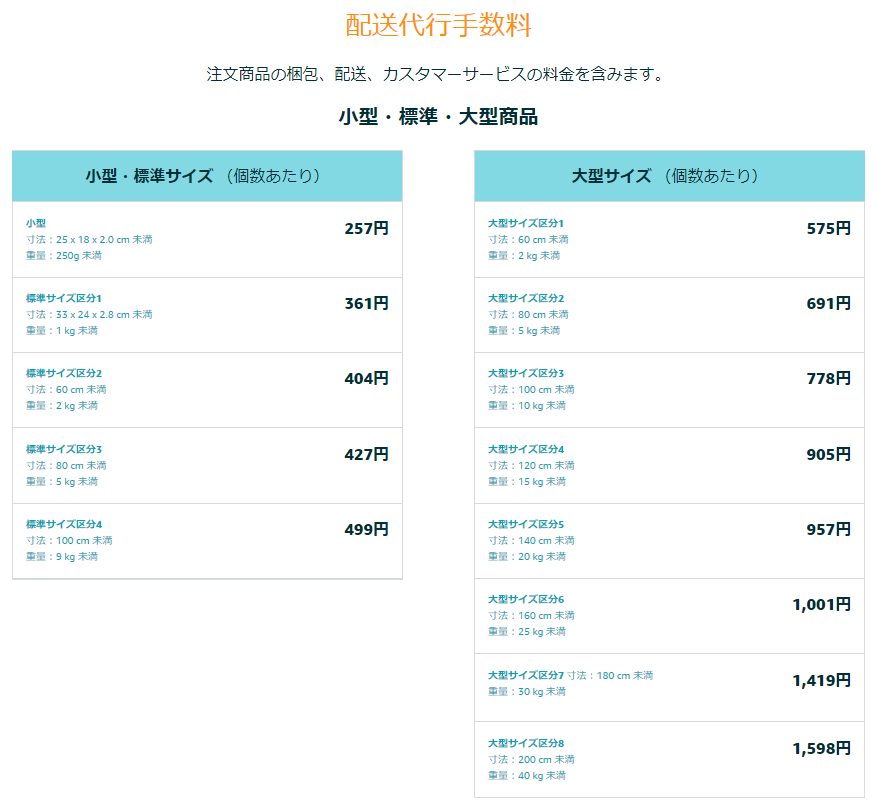
Task: Click the 大型サイズ区分1 label
Action: click(526, 223)
